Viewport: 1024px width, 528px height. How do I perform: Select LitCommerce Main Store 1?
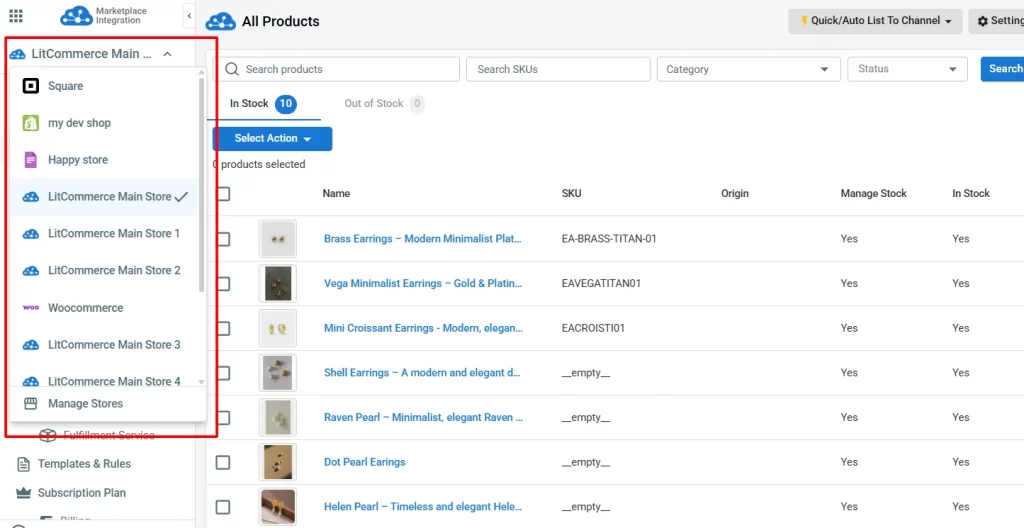(x=103, y=234)
